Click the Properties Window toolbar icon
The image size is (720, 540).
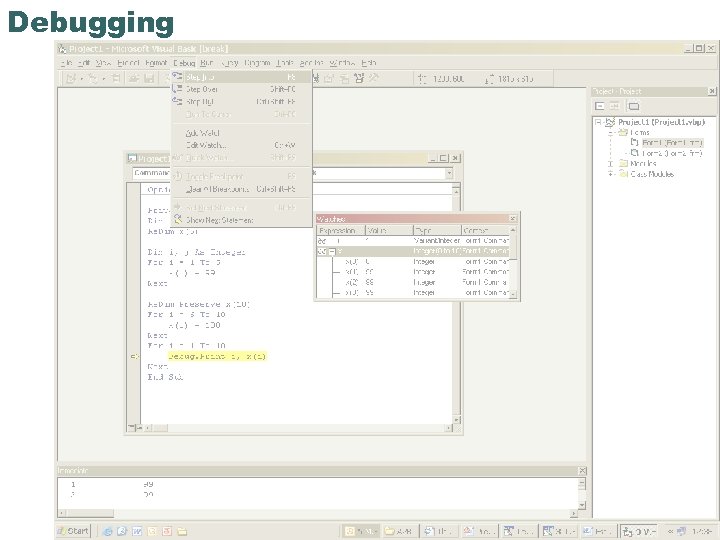point(329,79)
